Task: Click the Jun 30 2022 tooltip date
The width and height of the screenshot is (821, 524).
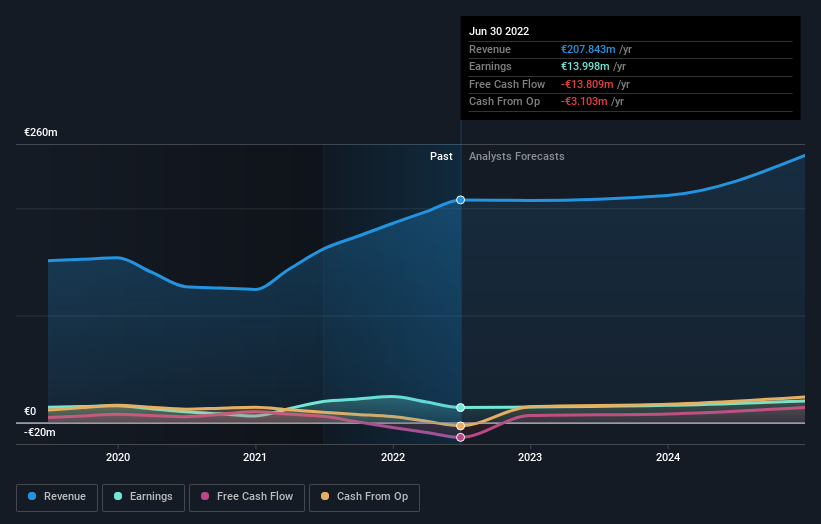Action: [x=499, y=31]
